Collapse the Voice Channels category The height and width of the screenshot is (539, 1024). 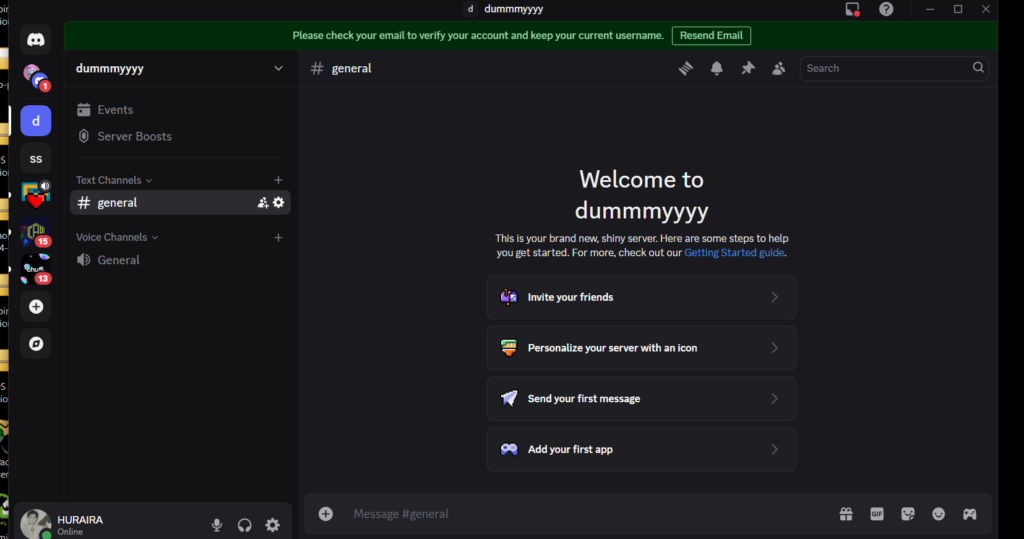(x=117, y=237)
